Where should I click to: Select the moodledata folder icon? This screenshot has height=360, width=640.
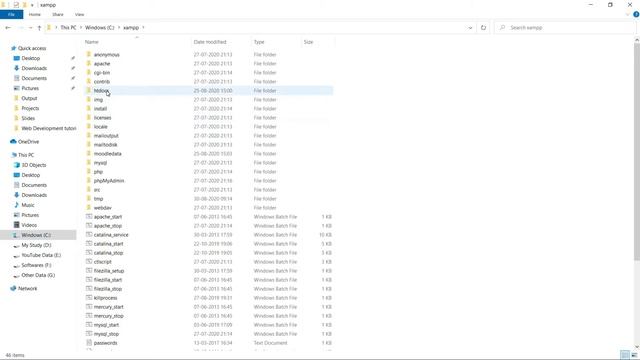pos(89,153)
